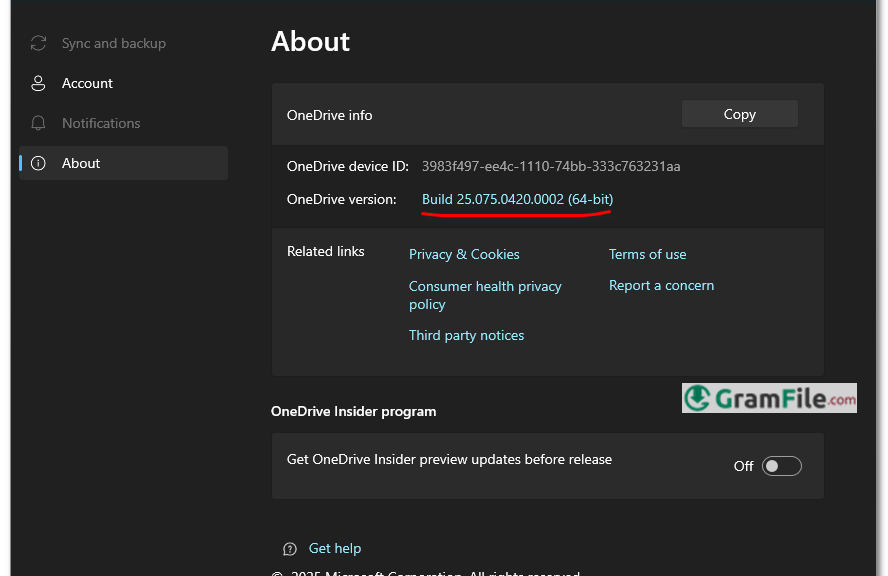
Task: Click the OneDrive info heading text
Action: [x=330, y=115]
